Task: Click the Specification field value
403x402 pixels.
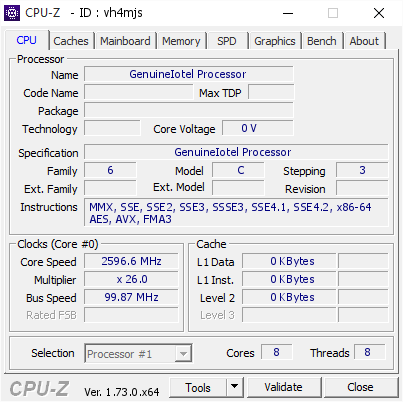Action: pyautogui.click(x=236, y=152)
